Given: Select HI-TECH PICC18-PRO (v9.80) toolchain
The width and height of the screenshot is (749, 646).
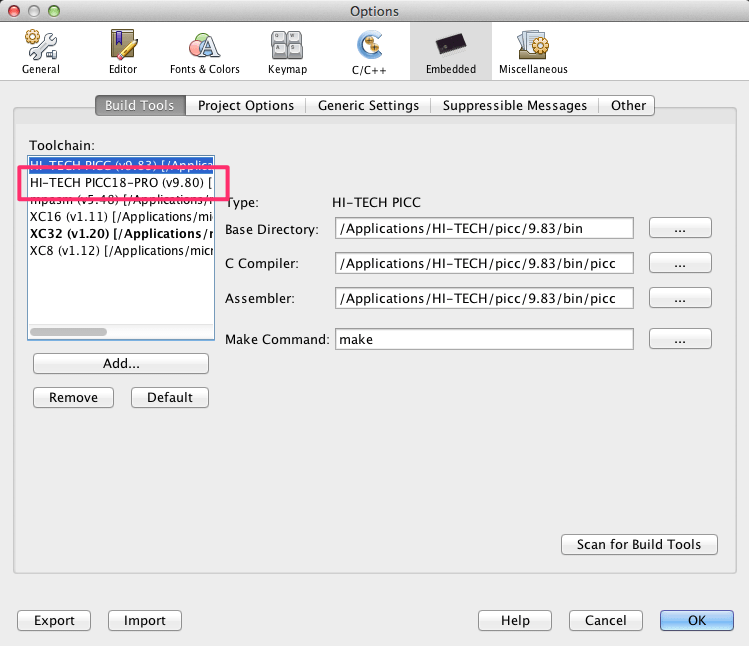Looking at the screenshot, I should click(x=120, y=183).
